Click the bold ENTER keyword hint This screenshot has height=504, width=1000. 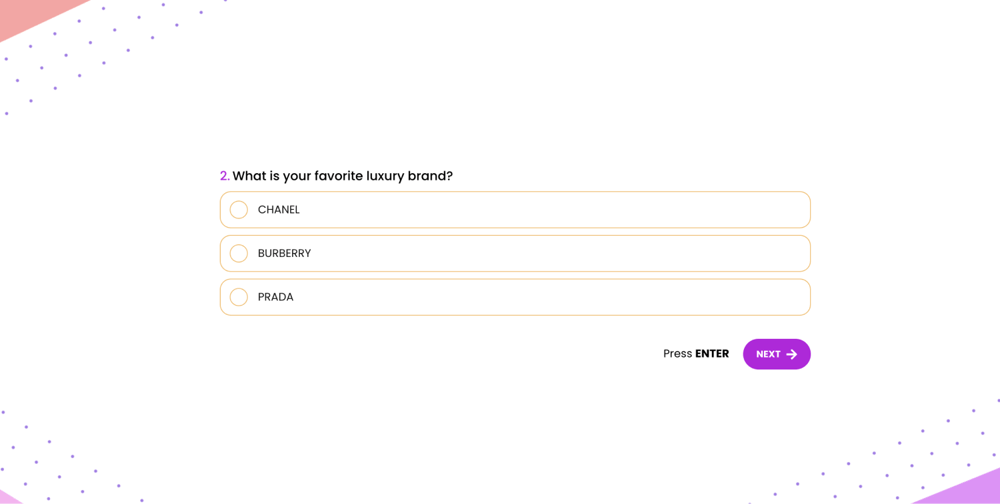point(712,354)
